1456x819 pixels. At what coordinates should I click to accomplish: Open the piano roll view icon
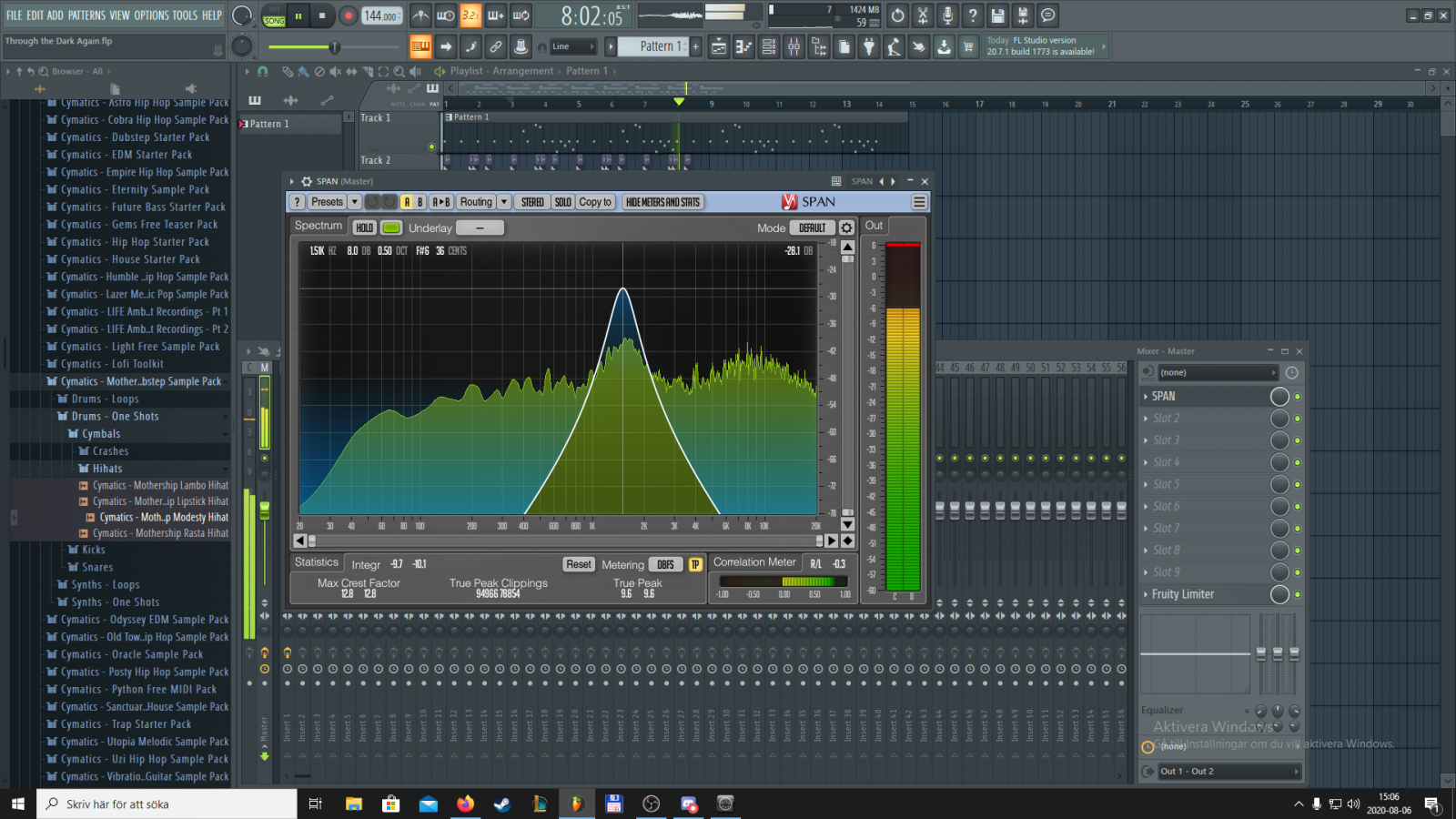[x=743, y=47]
